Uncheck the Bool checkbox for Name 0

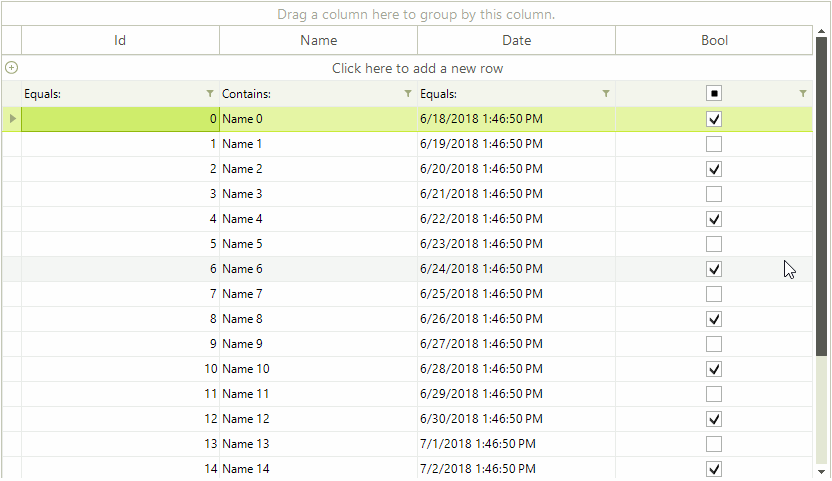(714, 119)
